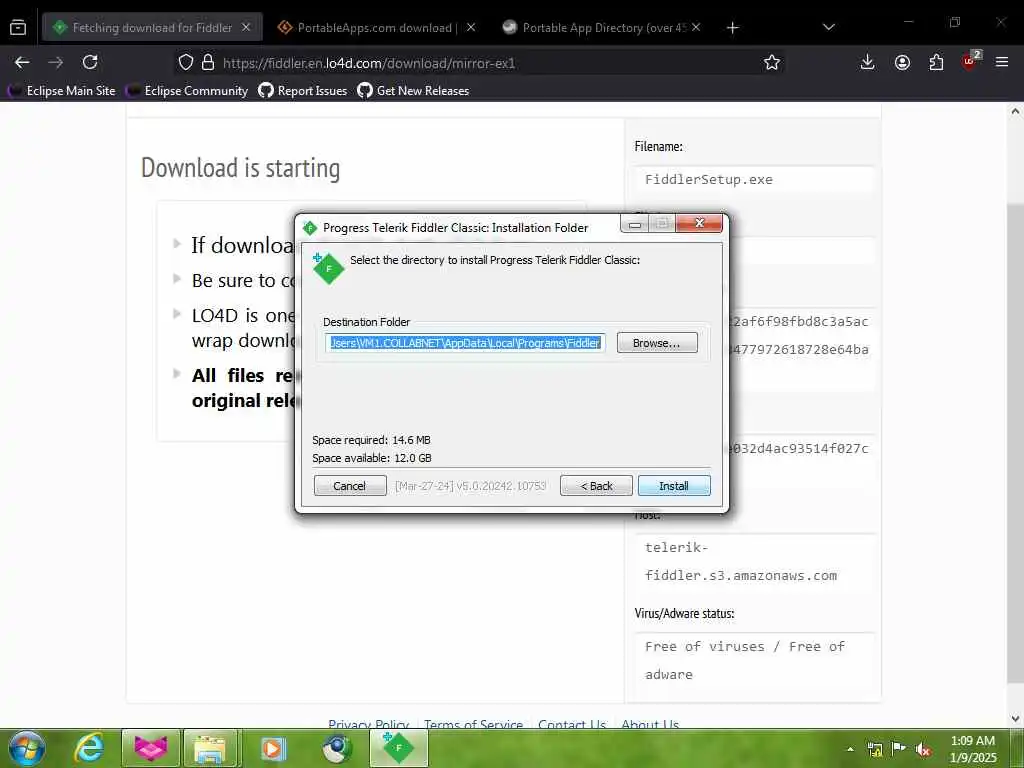
Task: Click the Download is starting heading
Action: 240,168
